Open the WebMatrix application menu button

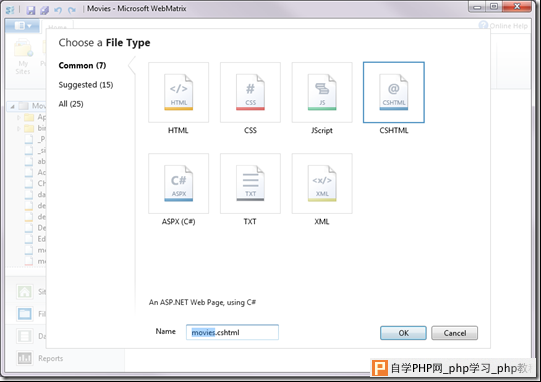(x=22, y=26)
